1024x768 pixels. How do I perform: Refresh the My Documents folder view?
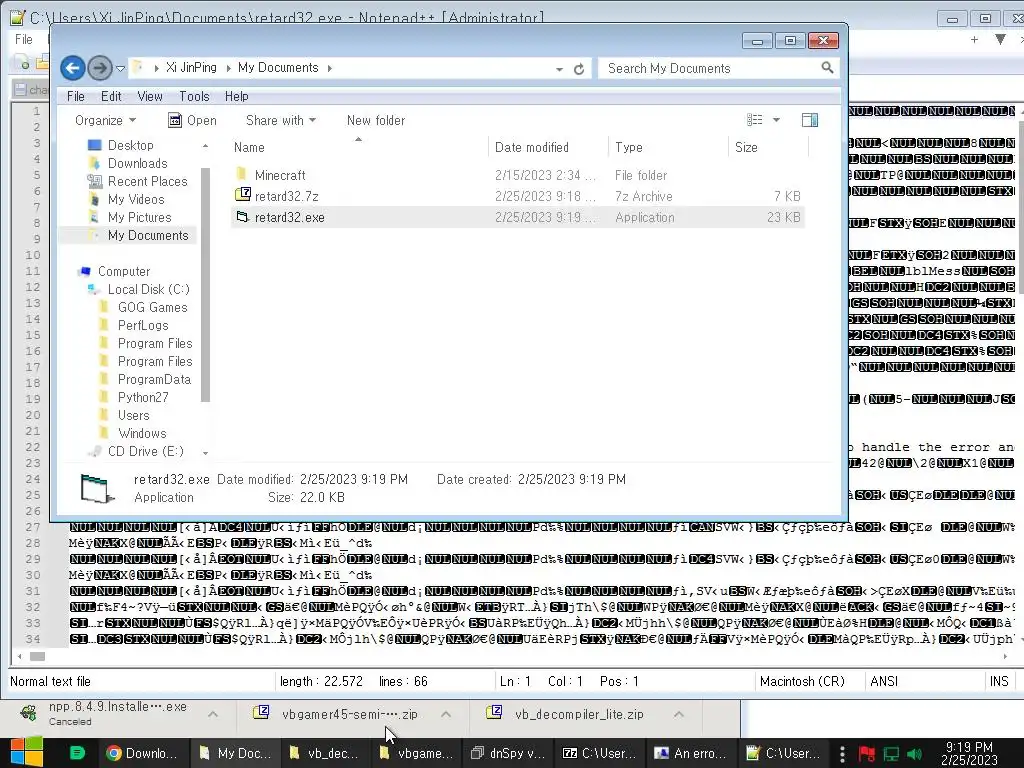pos(579,69)
